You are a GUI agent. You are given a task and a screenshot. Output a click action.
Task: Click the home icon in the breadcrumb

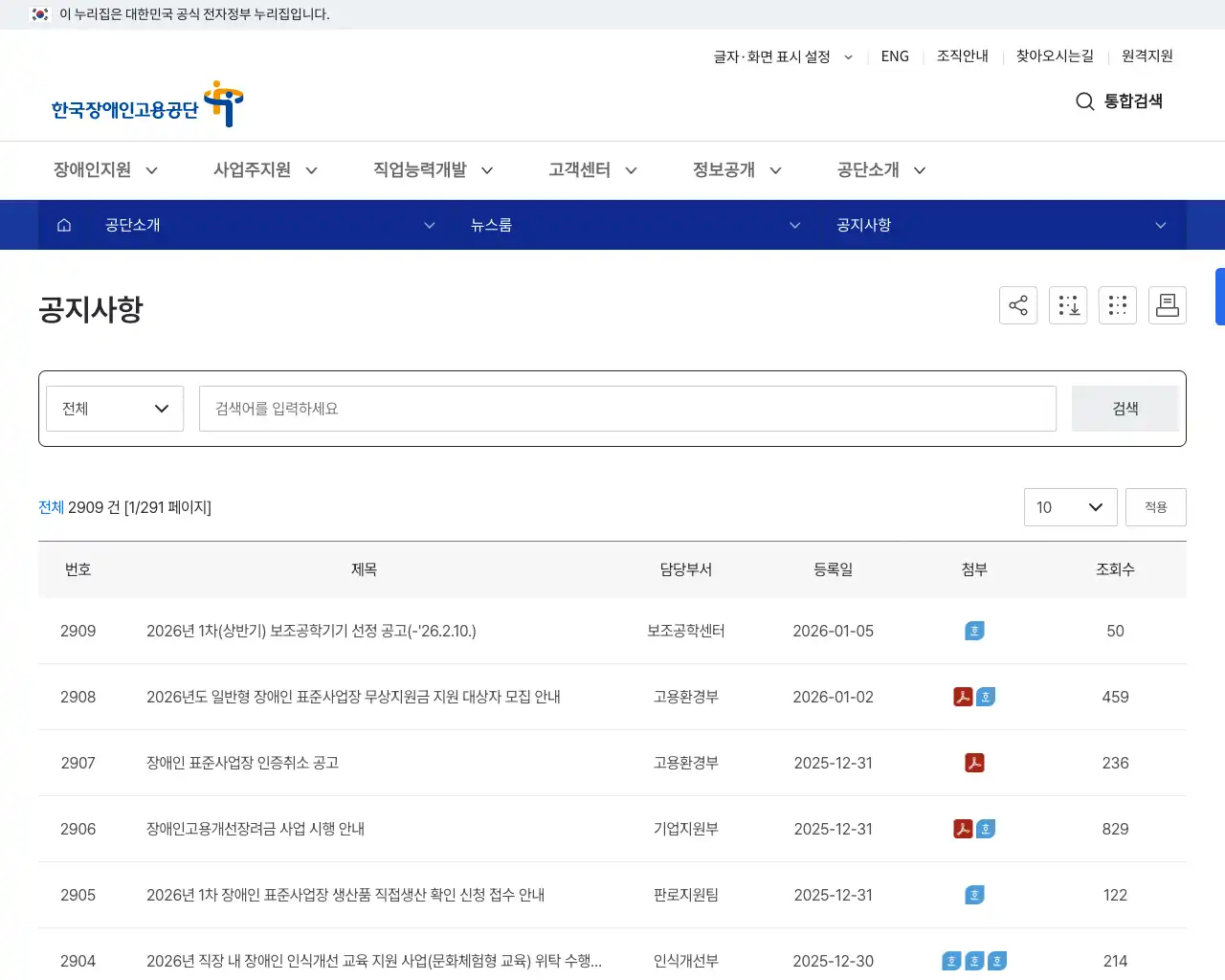point(64,225)
